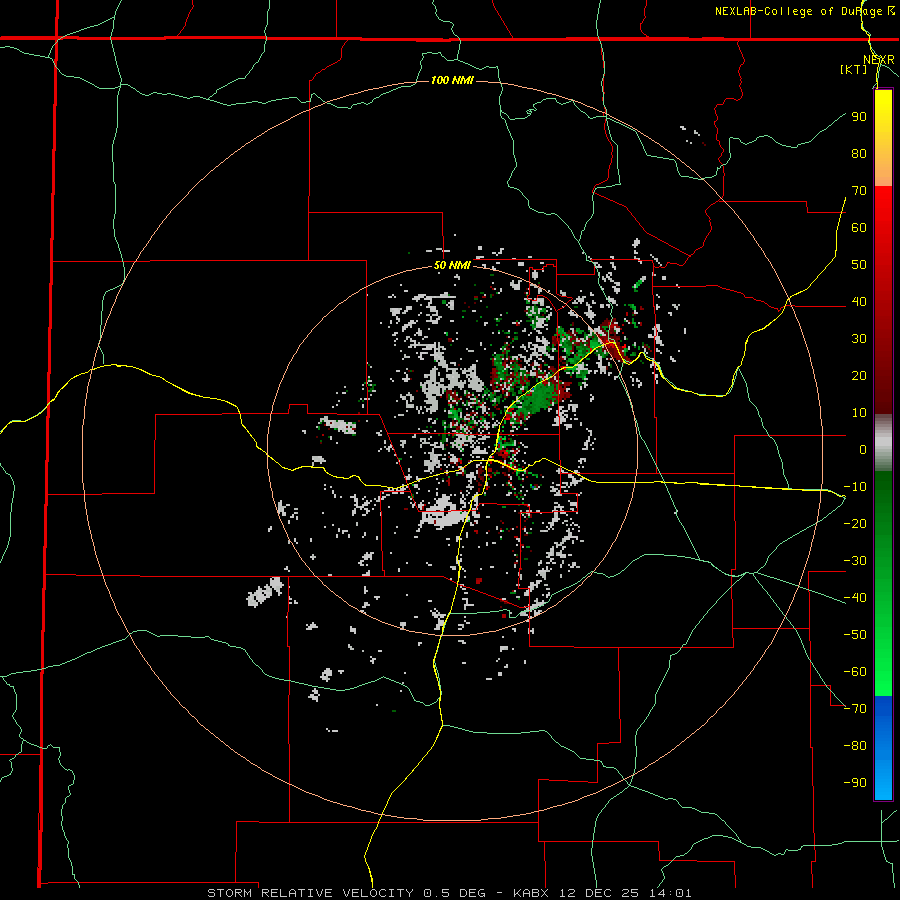
Task: Click the -60 value on velocity scale
Action: (x=855, y=672)
